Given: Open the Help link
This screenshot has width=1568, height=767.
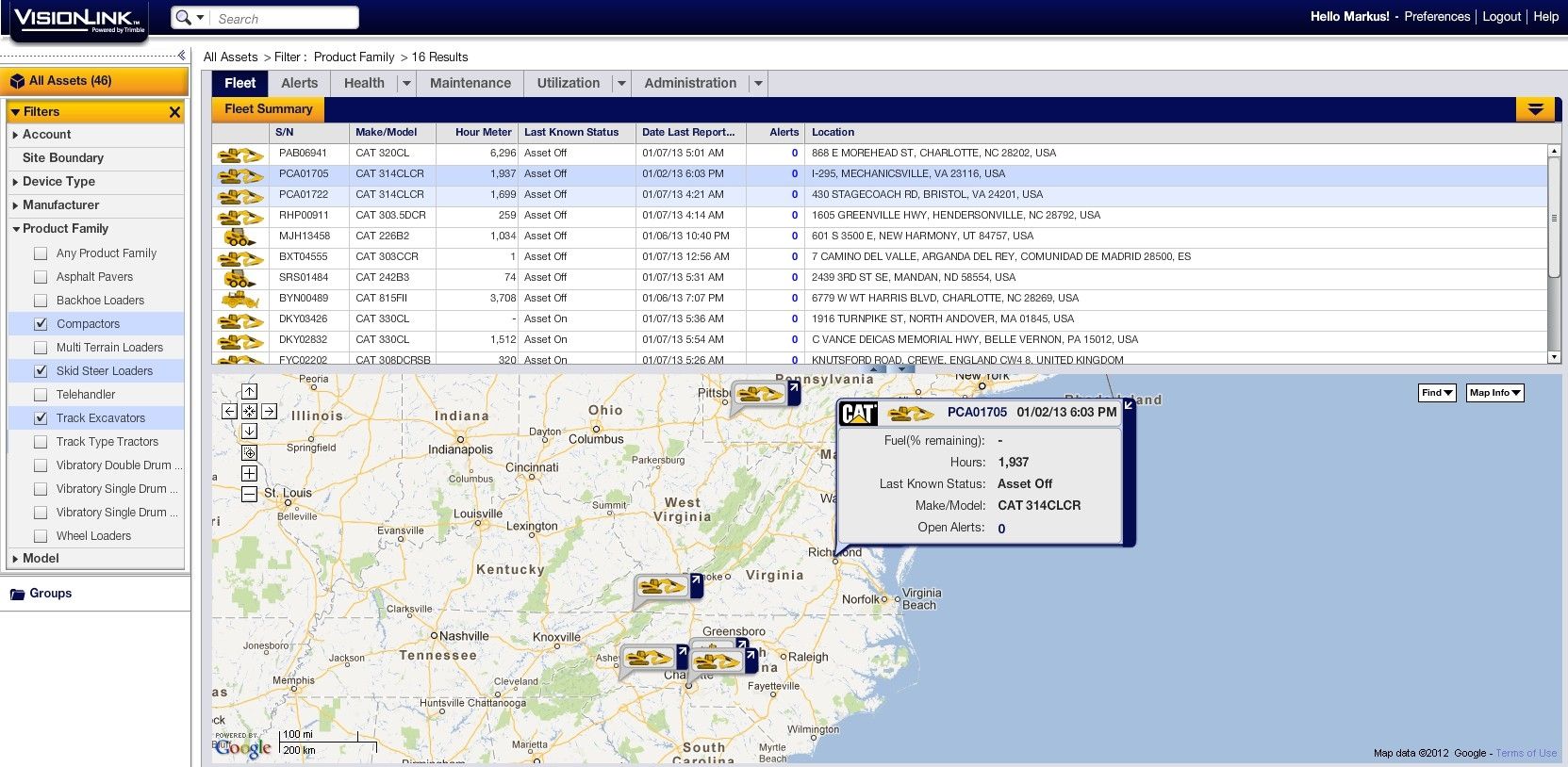Looking at the screenshot, I should point(1546,17).
